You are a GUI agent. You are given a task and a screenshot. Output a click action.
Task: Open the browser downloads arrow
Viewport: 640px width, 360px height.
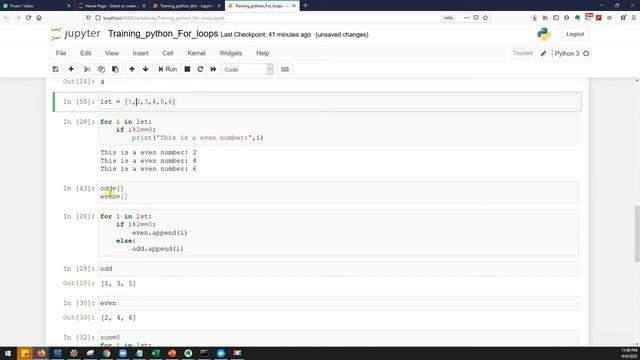(534, 18)
